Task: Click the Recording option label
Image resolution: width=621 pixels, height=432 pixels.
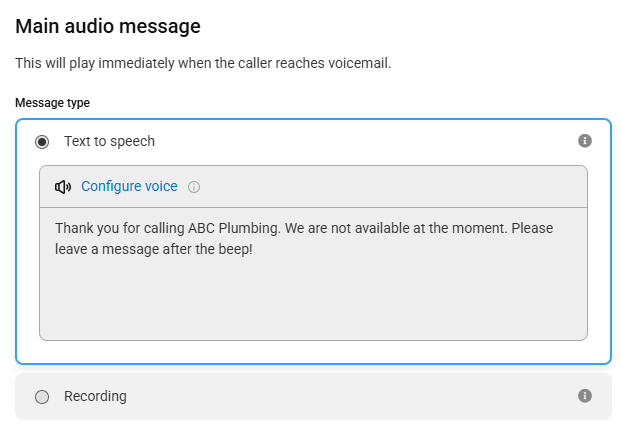Action: pyautogui.click(x=95, y=396)
